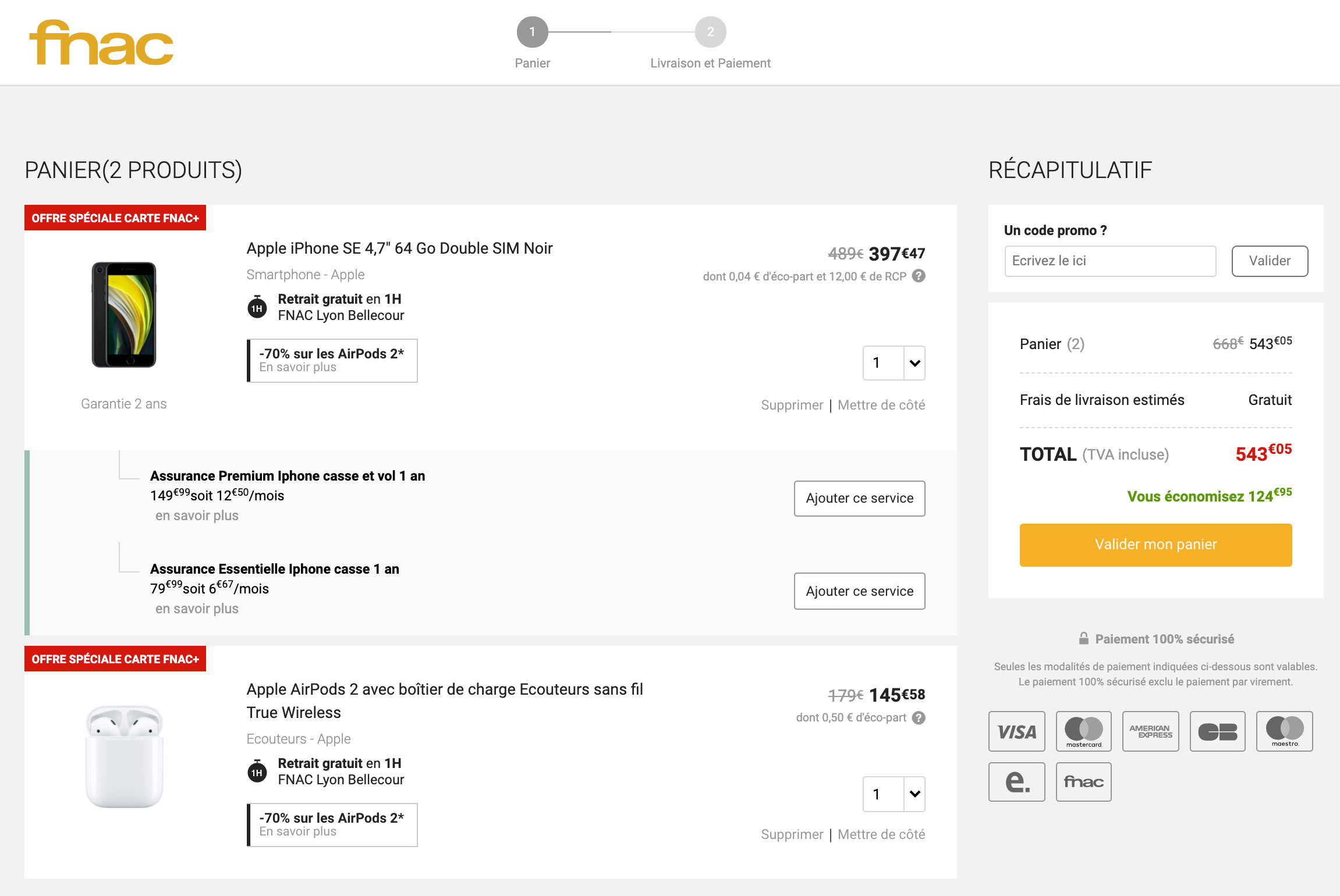The width and height of the screenshot is (1340, 896).
Task: Open the iPhone SE quantity dropdown
Action: (894, 363)
